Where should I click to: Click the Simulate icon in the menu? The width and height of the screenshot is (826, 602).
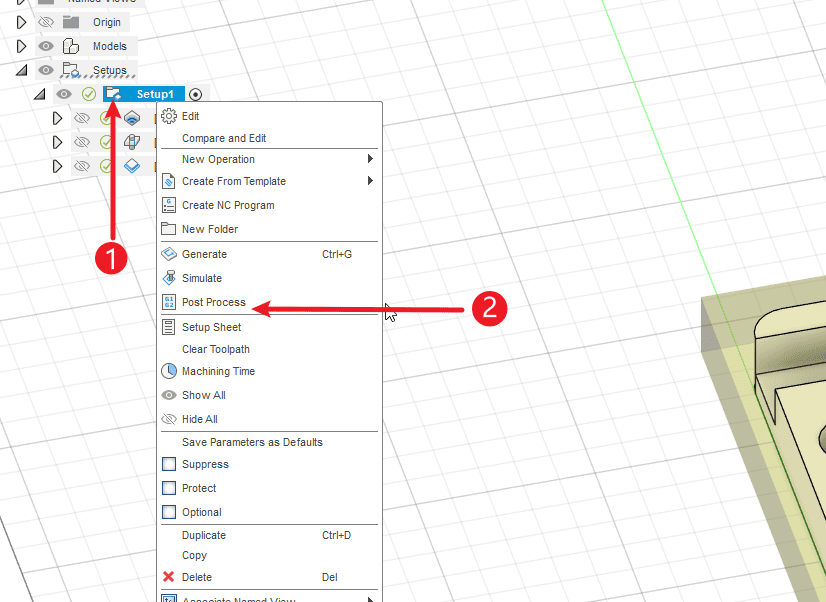pos(168,278)
